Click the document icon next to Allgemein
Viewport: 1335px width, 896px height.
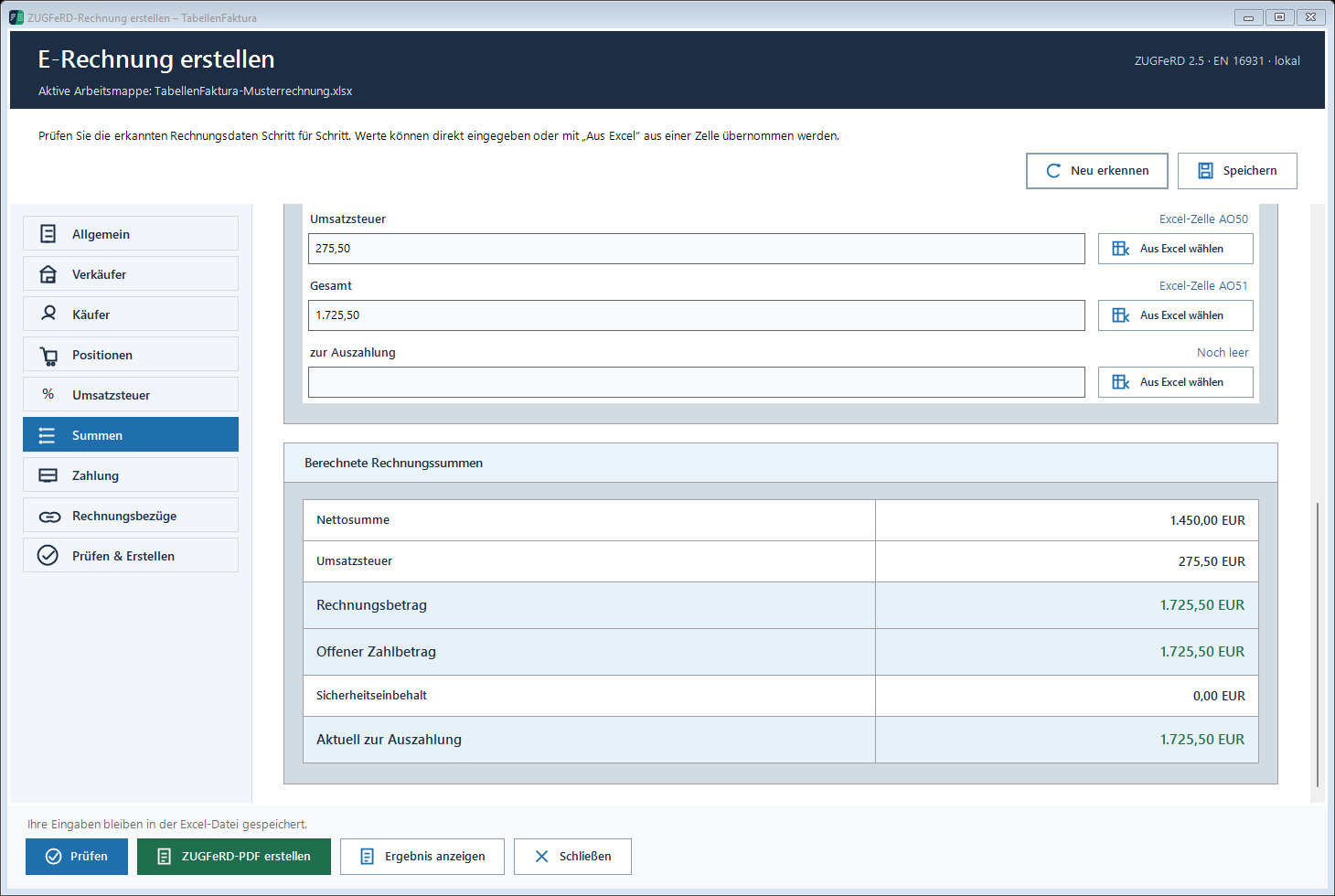coord(48,234)
